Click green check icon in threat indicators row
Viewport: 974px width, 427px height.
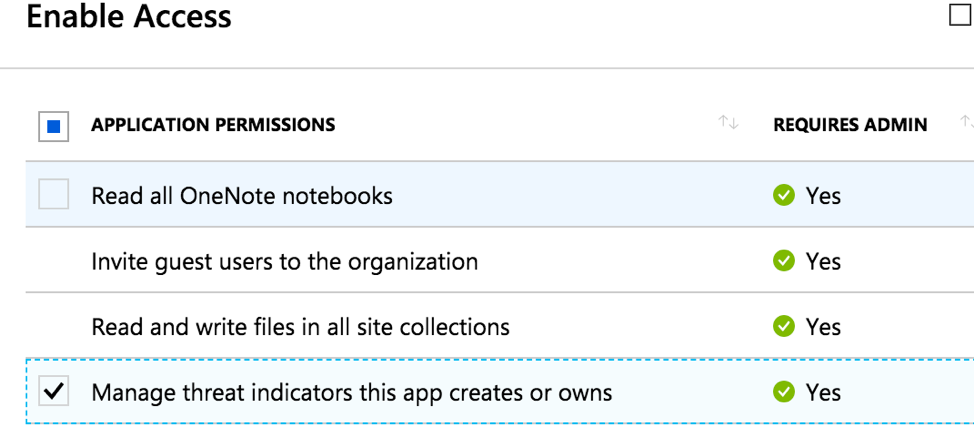(x=784, y=392)
